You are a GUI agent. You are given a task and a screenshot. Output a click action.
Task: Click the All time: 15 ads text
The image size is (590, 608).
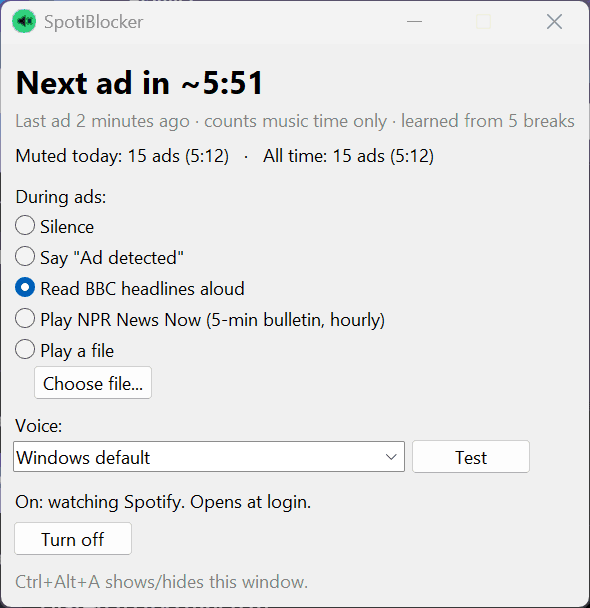tap(348, 156)
